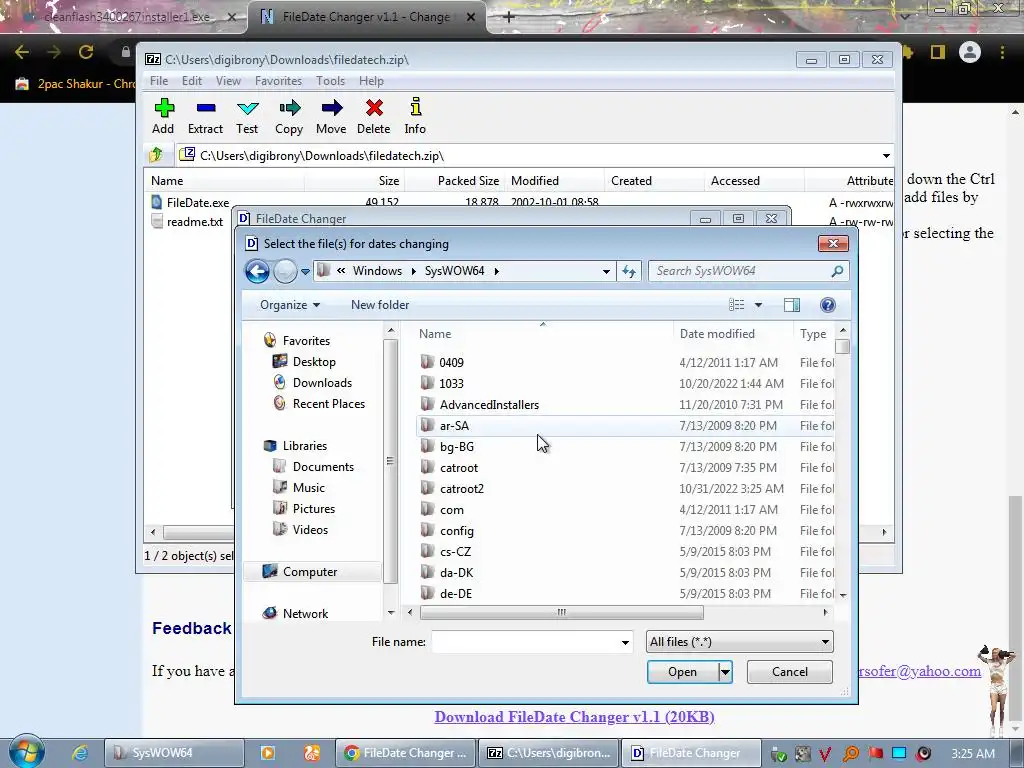Select the catroot2 folder

click(462, 489)
